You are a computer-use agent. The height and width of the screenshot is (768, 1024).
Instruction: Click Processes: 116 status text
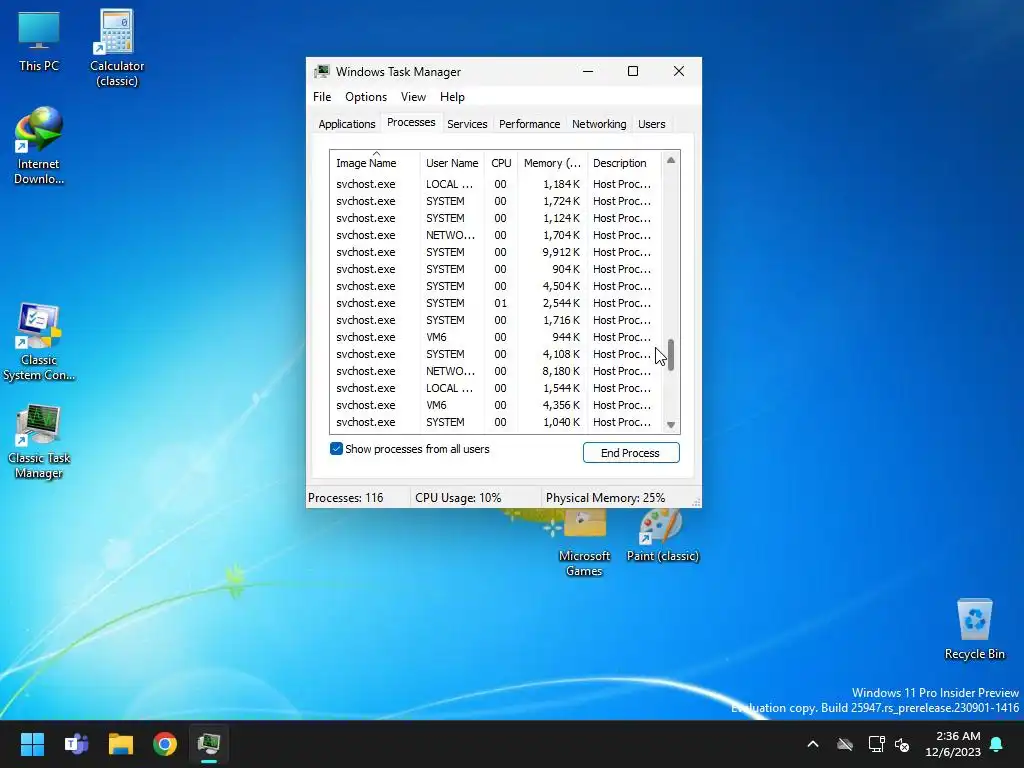point(345,498)
